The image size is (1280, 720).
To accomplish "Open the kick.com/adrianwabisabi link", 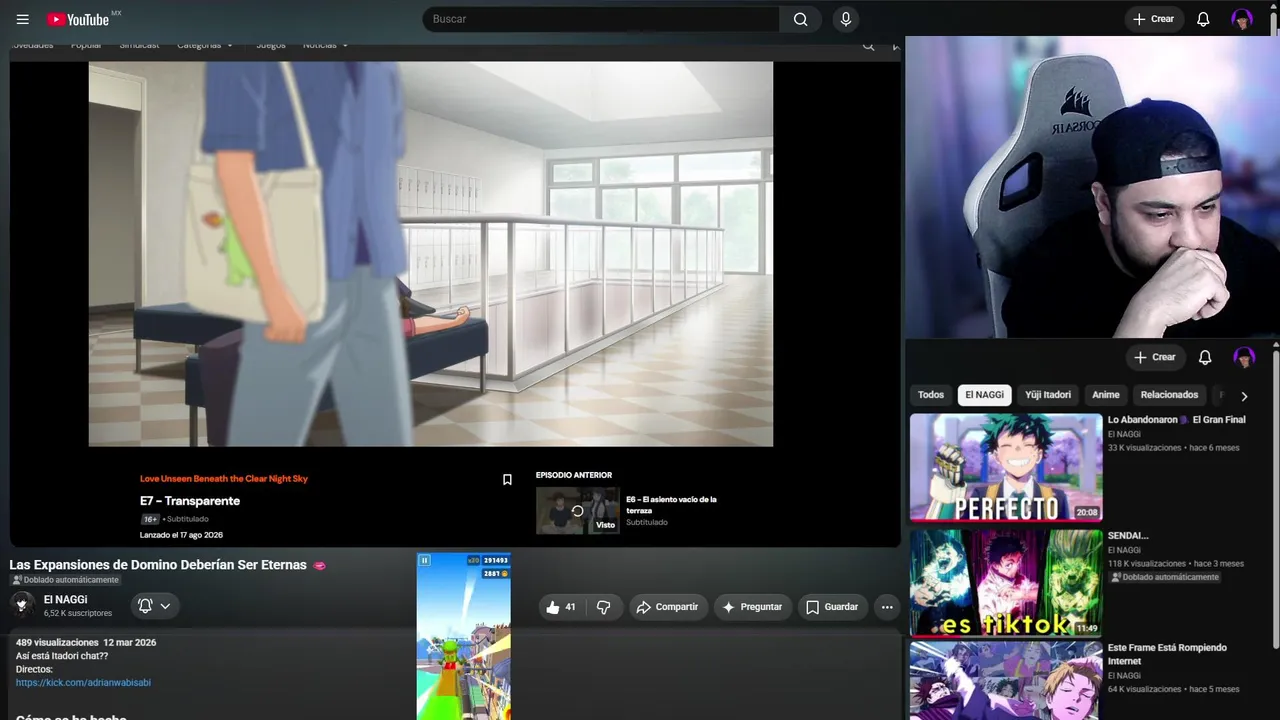I will click(83, 683).
